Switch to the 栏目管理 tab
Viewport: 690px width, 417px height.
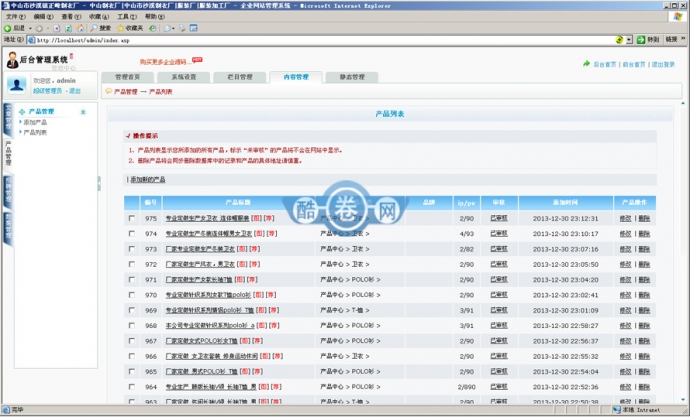pos(240,77)
